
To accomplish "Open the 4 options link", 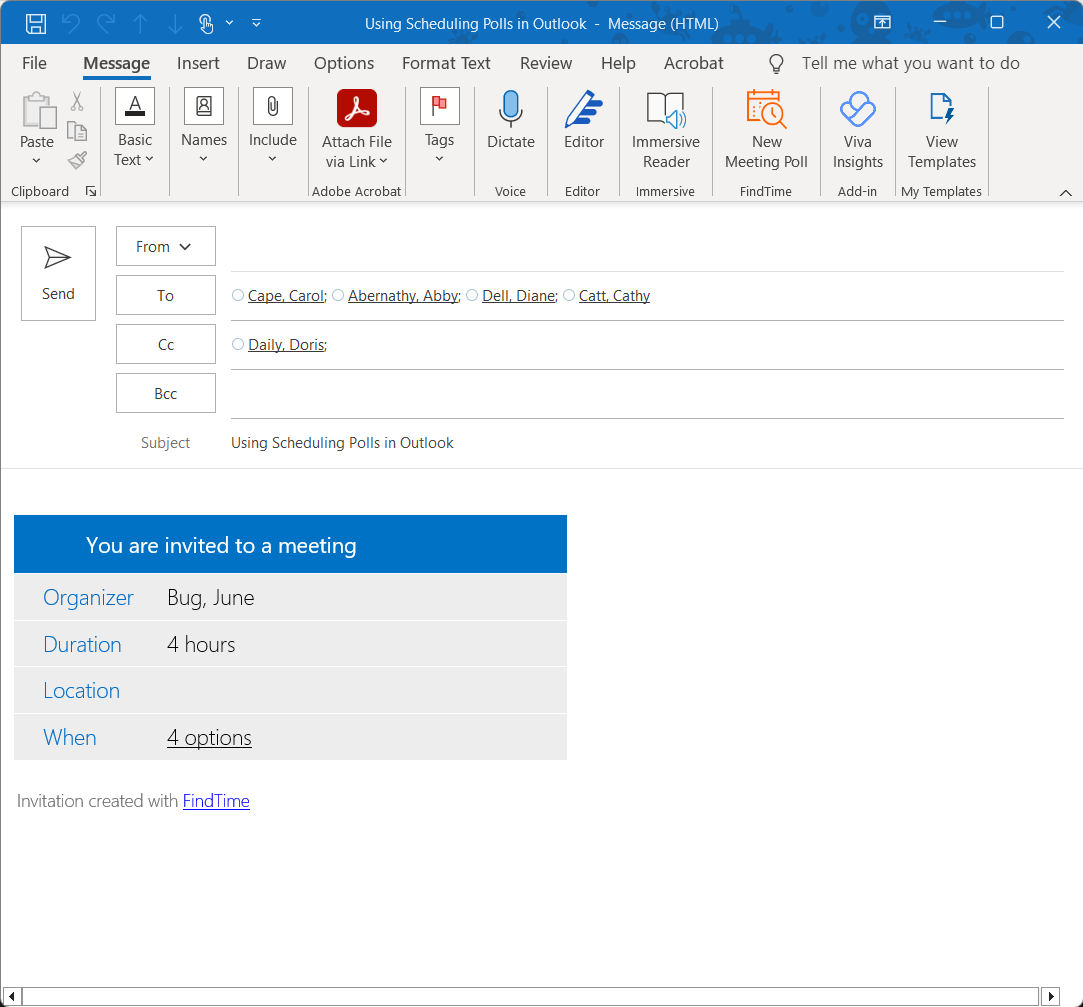I will point(209,738).
